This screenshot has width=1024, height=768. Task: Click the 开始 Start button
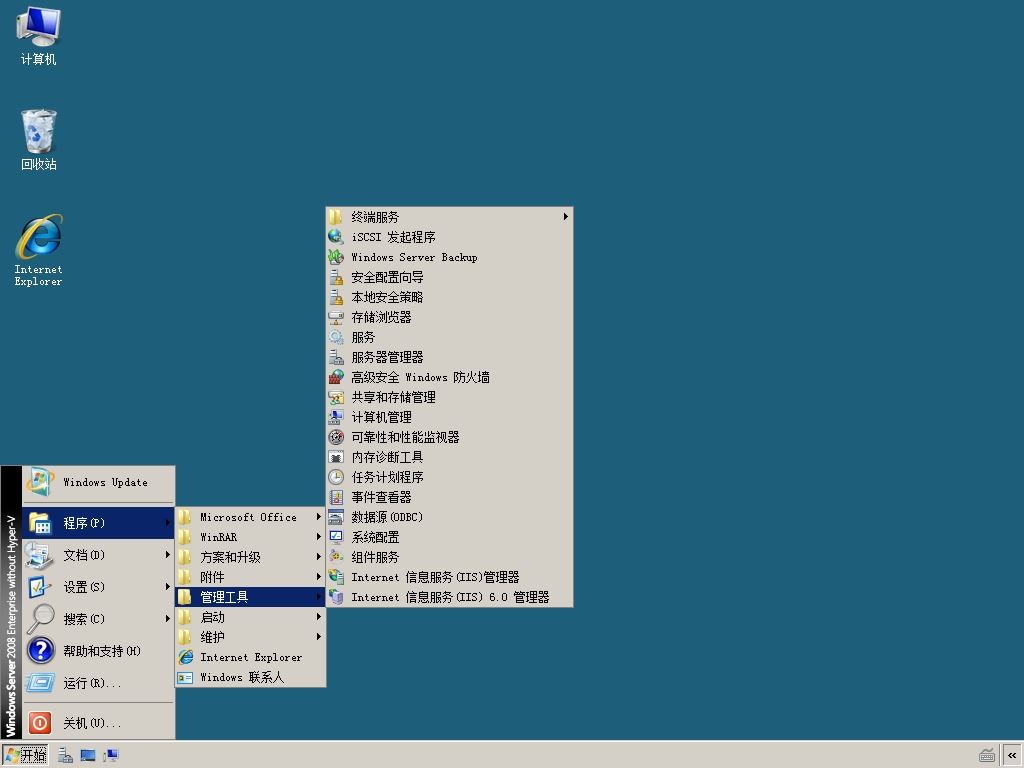click(25, 756)
